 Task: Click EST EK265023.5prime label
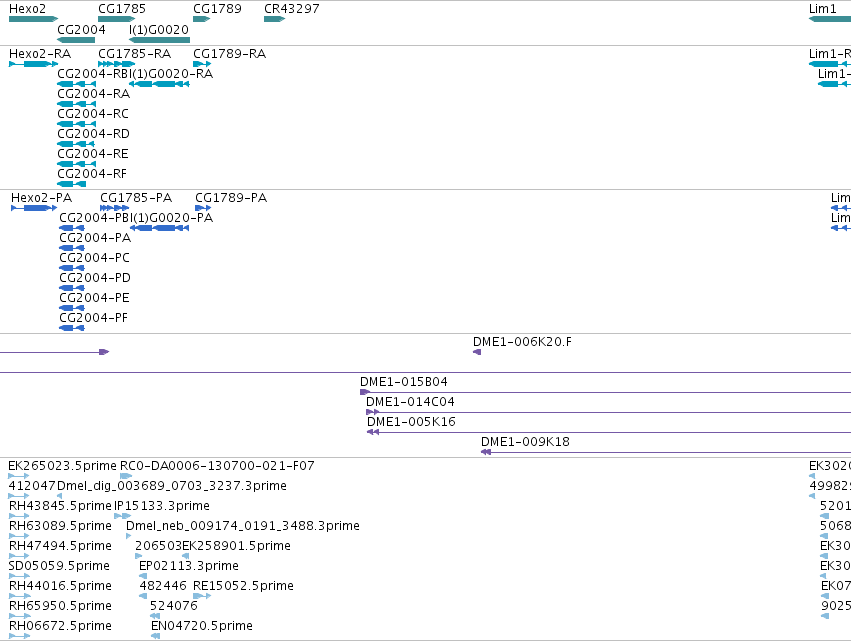point(62,466)
